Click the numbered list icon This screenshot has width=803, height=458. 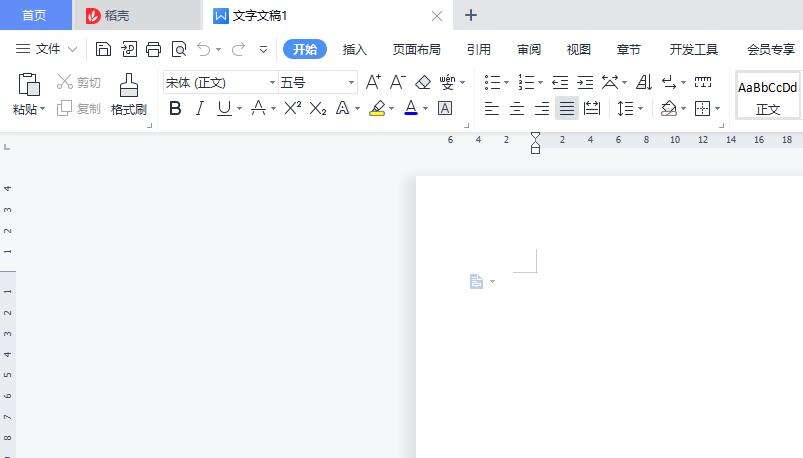click(526, 82)
